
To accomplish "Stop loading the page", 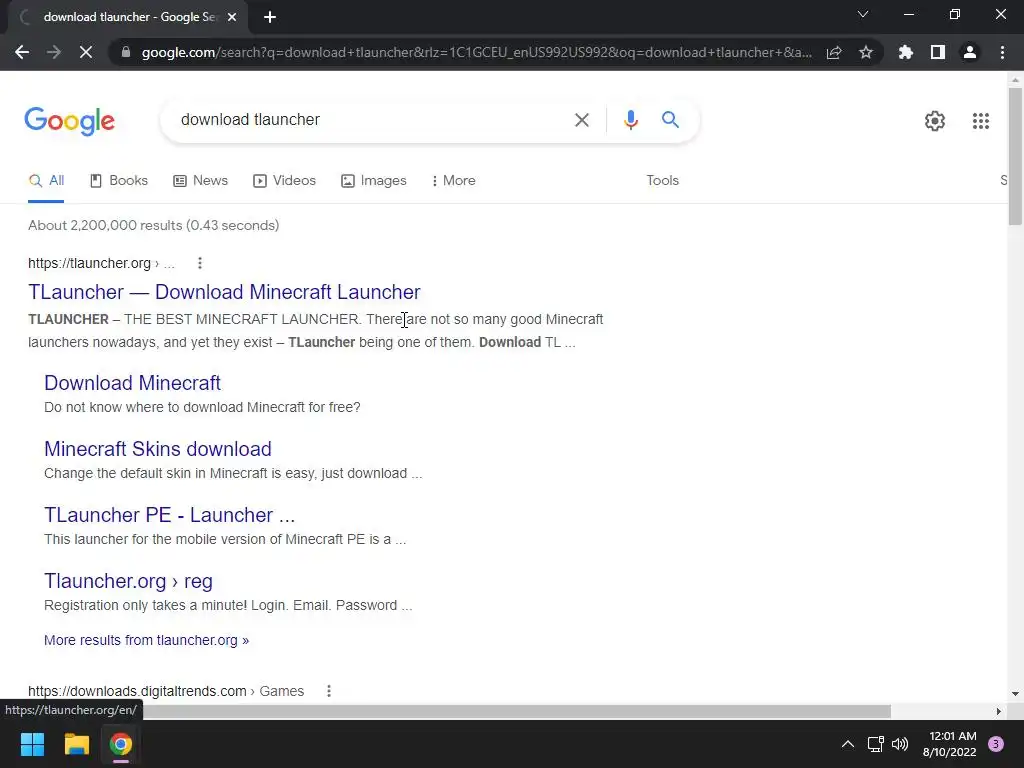I will tap(86, 52).
